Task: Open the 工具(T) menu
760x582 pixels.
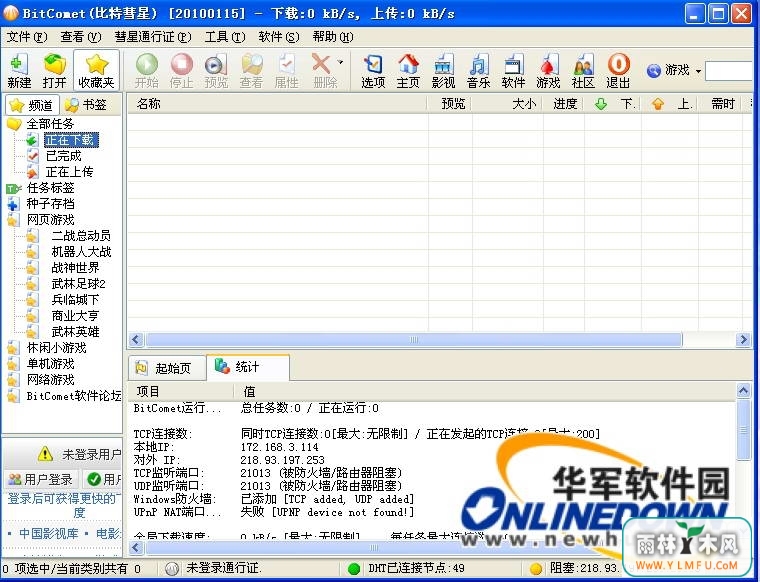Action: (225, 36)
